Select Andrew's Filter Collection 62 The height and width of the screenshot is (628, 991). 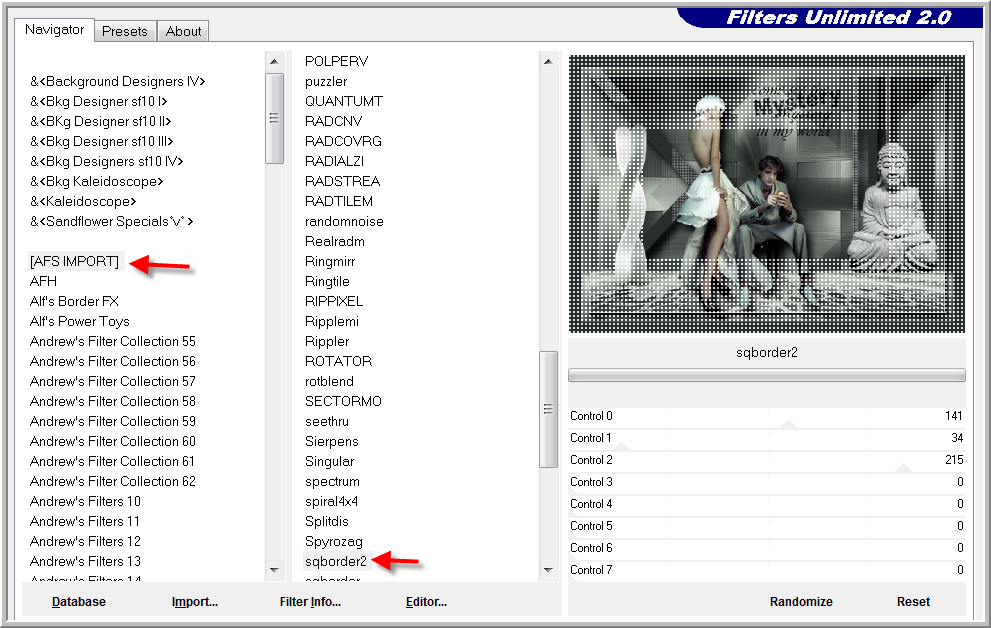point(112,482)
